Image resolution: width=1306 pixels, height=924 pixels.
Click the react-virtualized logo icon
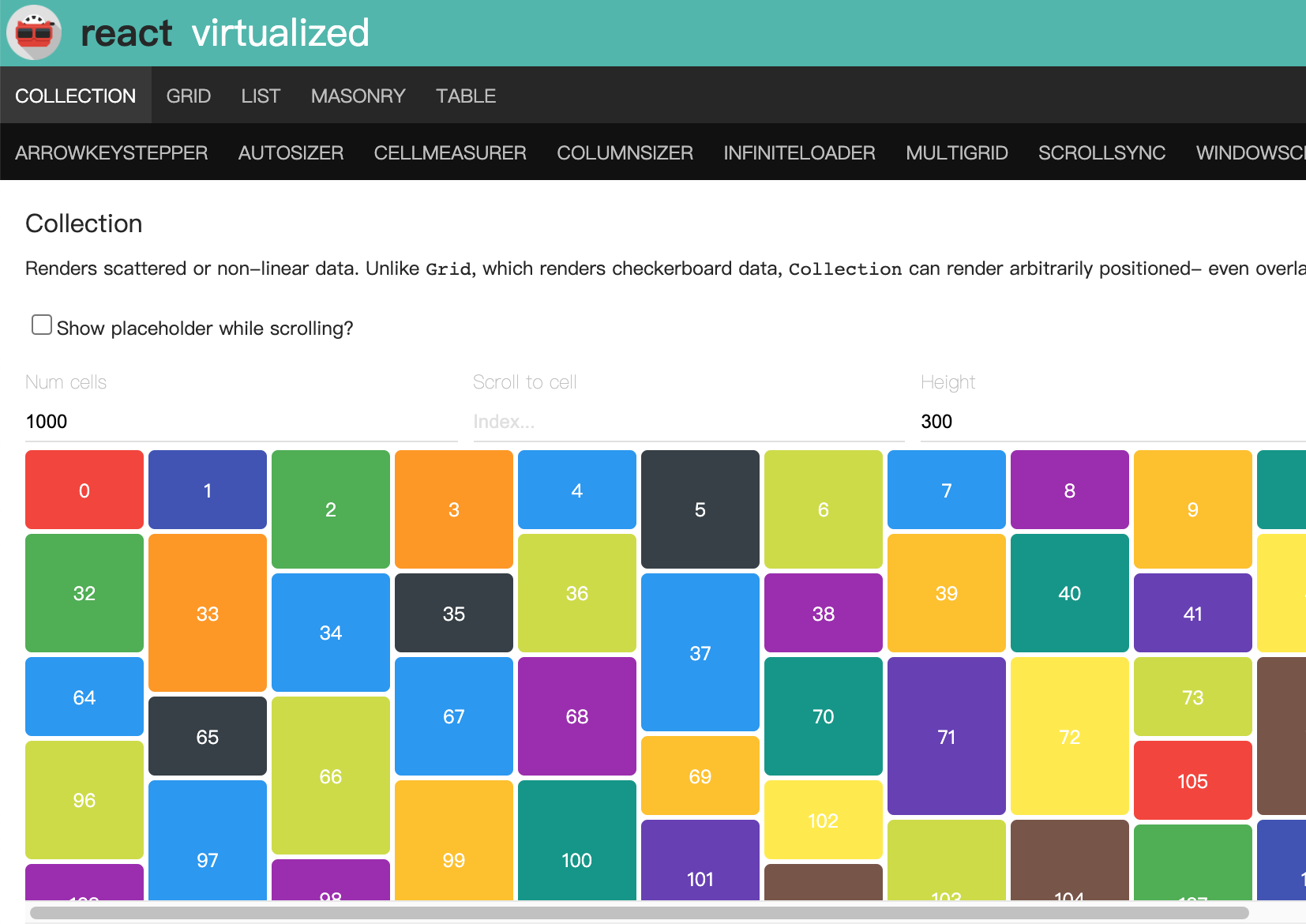[33, 32]
